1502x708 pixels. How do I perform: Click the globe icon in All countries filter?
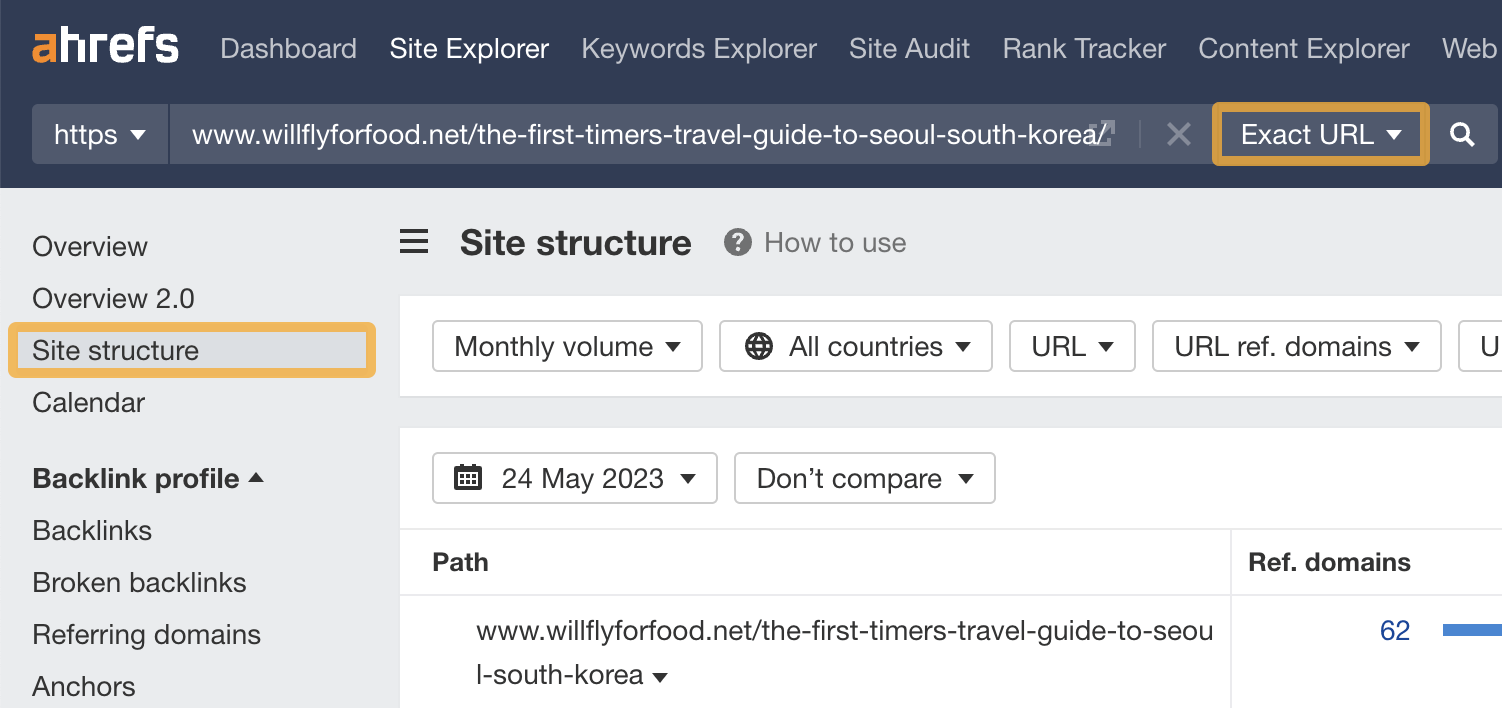(760, 346)
